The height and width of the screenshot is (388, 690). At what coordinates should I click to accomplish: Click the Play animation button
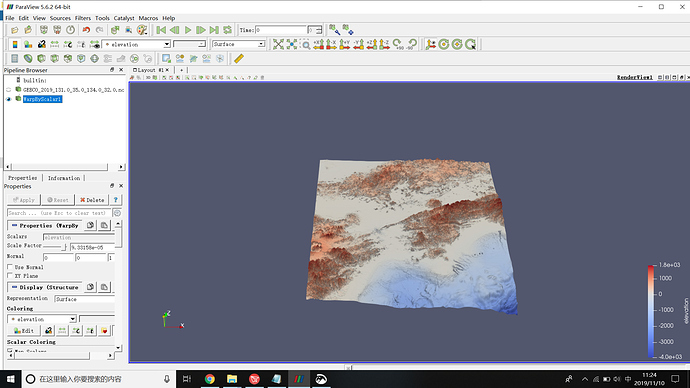pyautogui.click(x=188, y=30)
